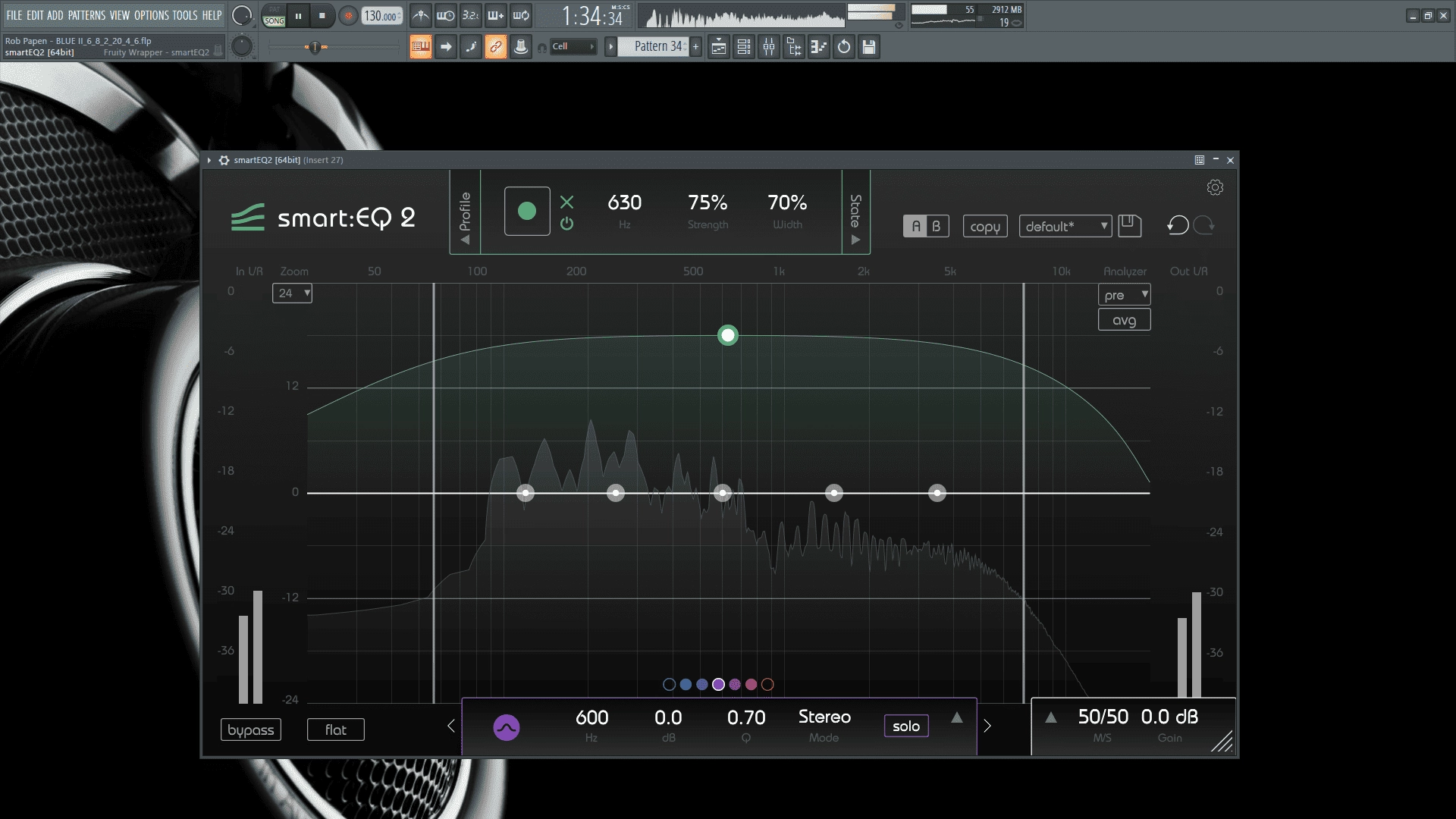Screen dimensions: 1456x819
Task: Toggle the auto-scroll arrow icon
Action: pyautogui.click(x=446, y=47)
